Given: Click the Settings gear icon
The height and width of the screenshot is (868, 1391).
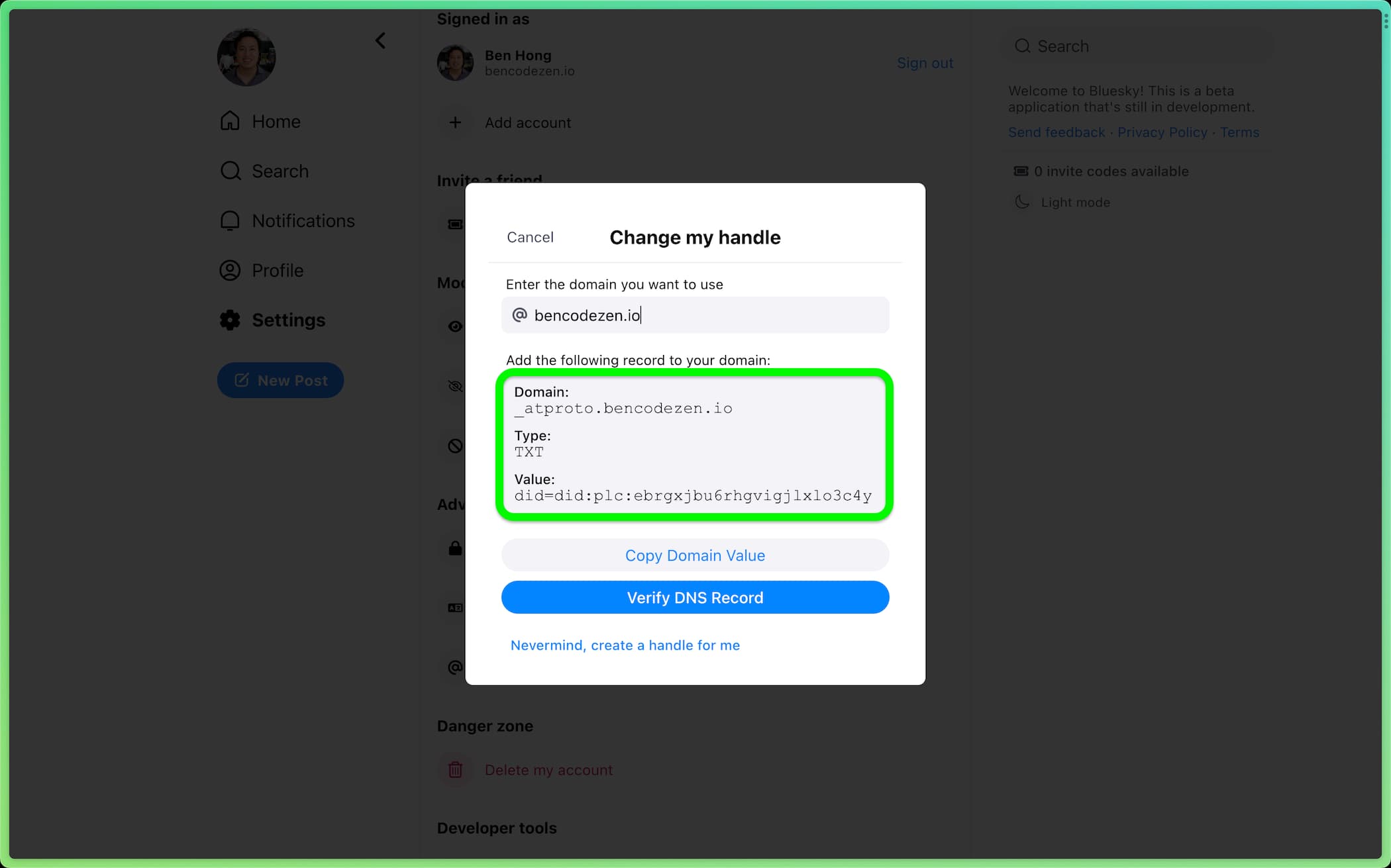Looking at the screenshot, I should pos(230,320).
